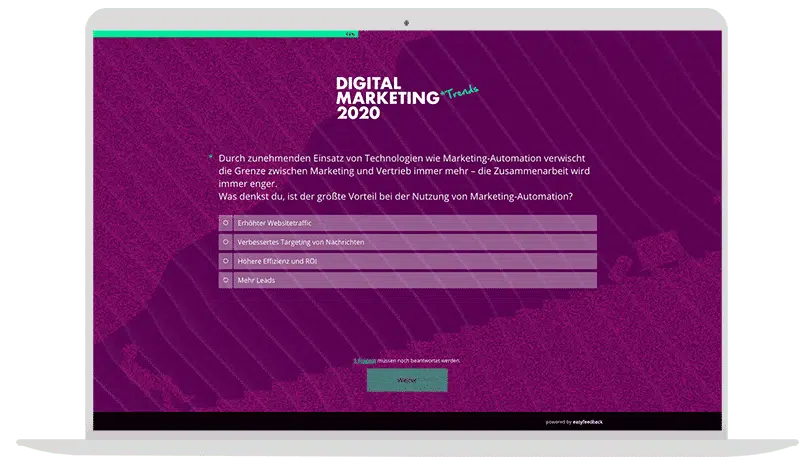Screen dimensions: 806x470
Task: Click the required asterisk beside the question
Action: point(210,157)
